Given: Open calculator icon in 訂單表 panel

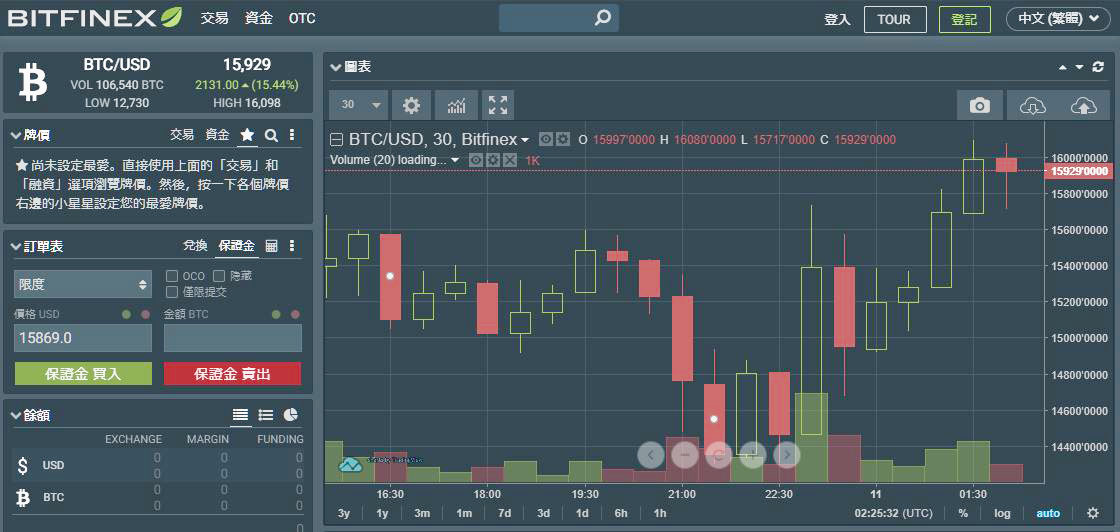Looking at the screenshot, I should click(271, 246).
